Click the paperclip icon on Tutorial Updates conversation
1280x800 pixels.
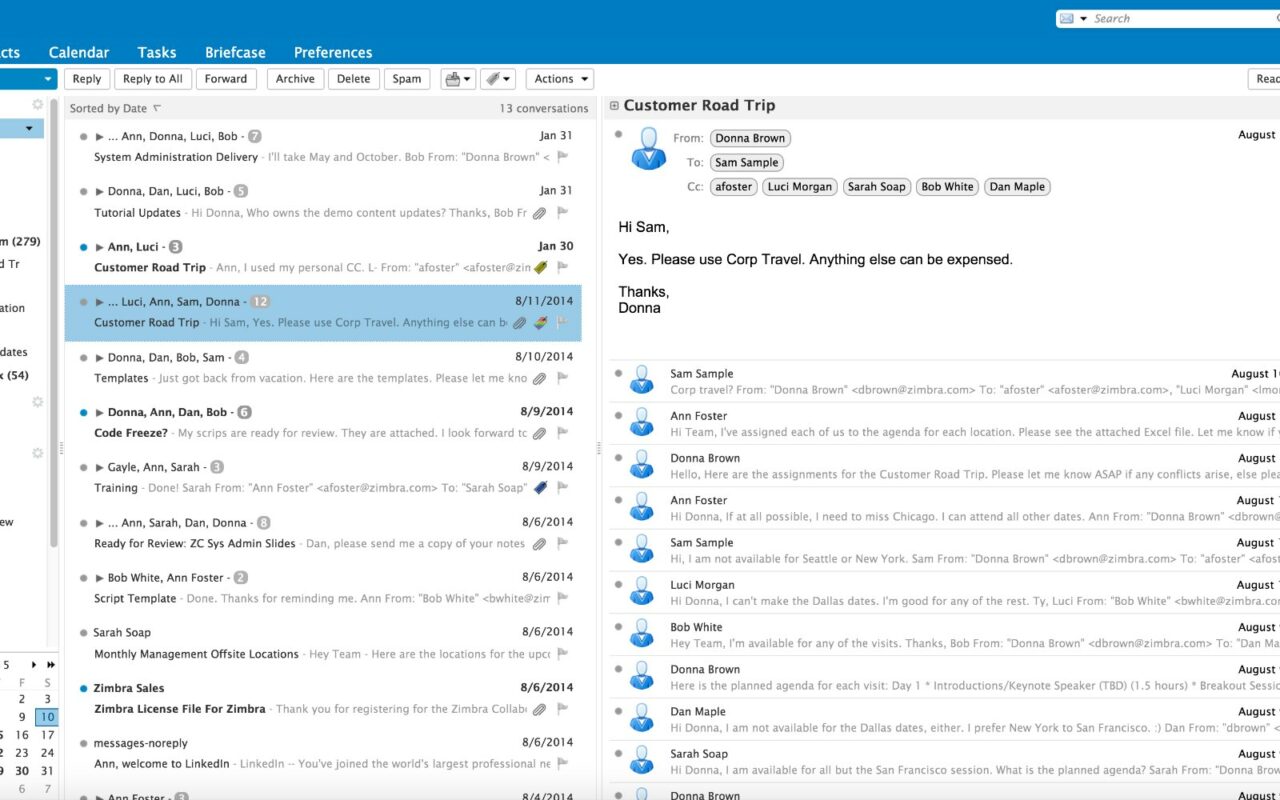coord(540,213)
